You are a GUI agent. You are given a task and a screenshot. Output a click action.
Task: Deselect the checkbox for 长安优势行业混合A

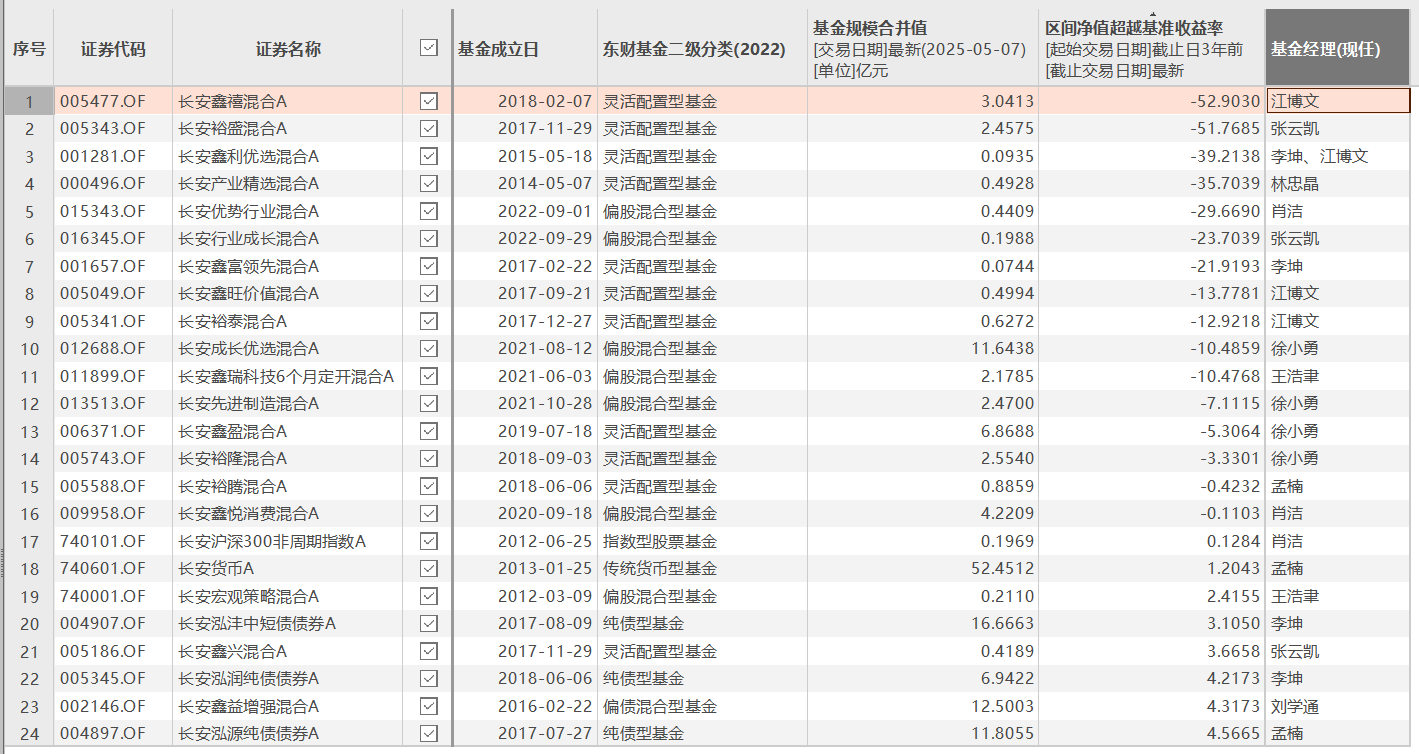click(429, 211)
